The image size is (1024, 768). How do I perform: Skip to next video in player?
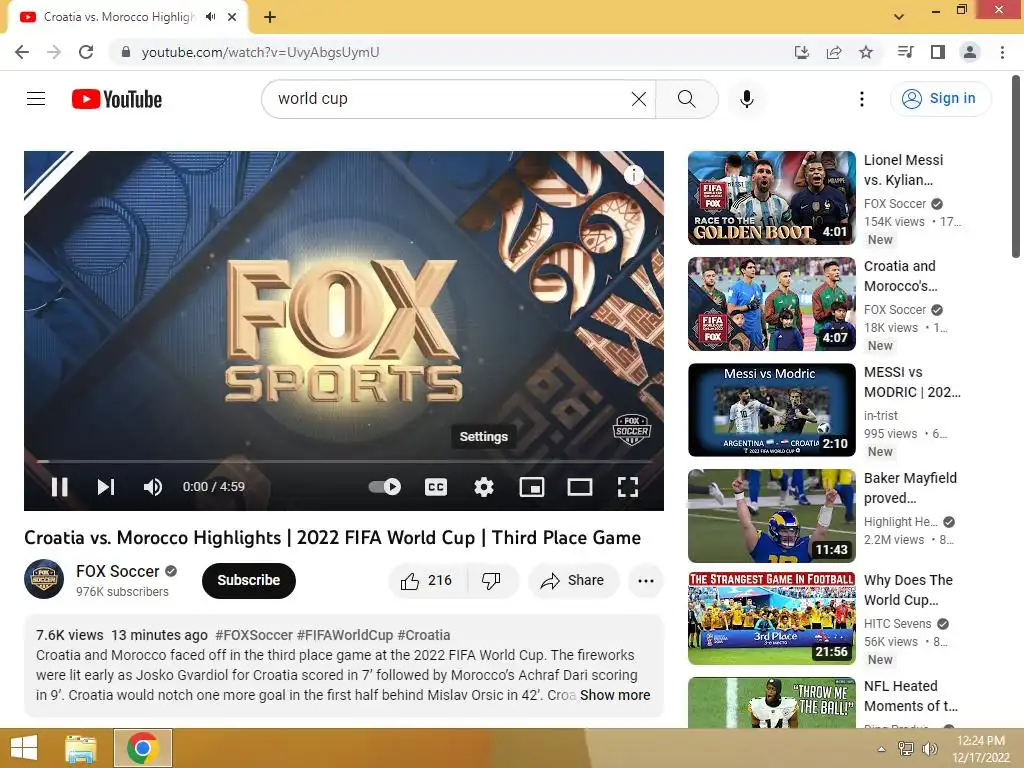point(106,487)
